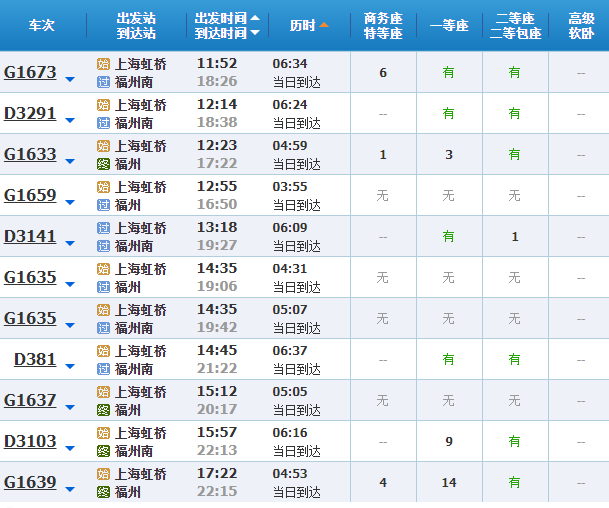Click the green terminal icon in row G1639
609x508 pixels.
pyautogui.click(x=103, y=492)
